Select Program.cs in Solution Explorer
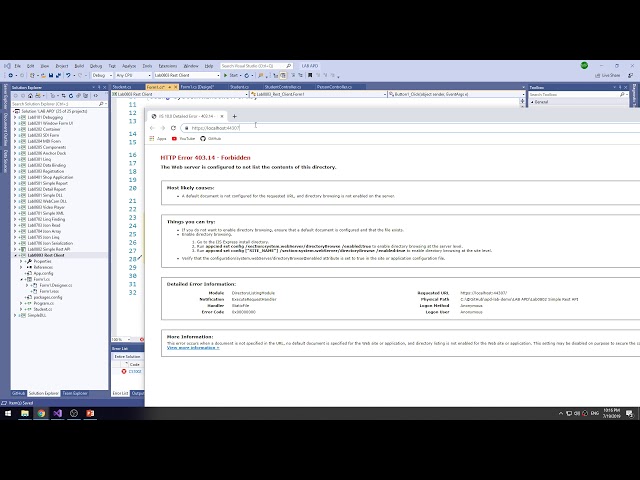640x480 pixels. click(43, 303)
